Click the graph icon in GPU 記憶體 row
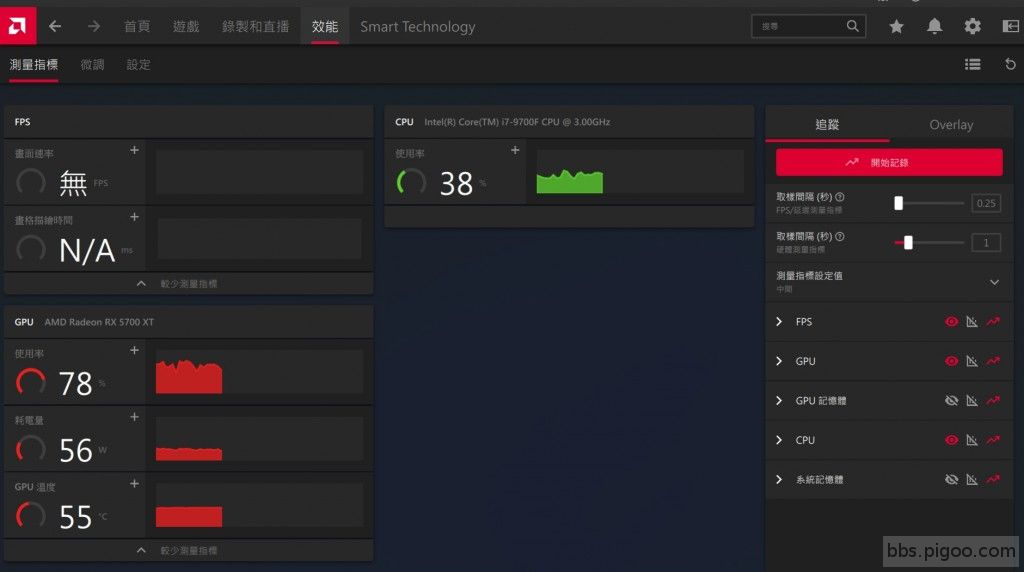This screenshot has height=572, width=1024. click(972, 400)
